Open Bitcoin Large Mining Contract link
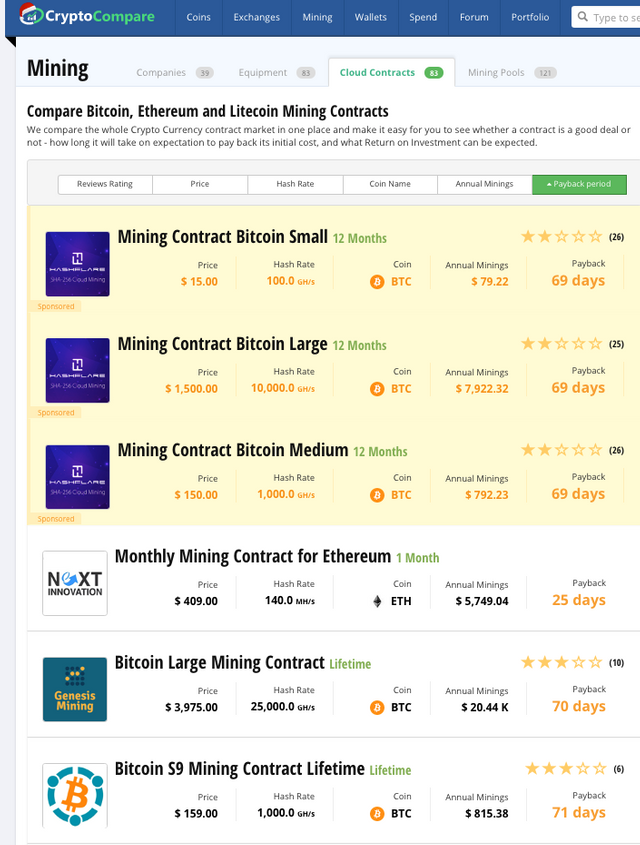Screen dimensions: 640x845 [x=220, y=662]
